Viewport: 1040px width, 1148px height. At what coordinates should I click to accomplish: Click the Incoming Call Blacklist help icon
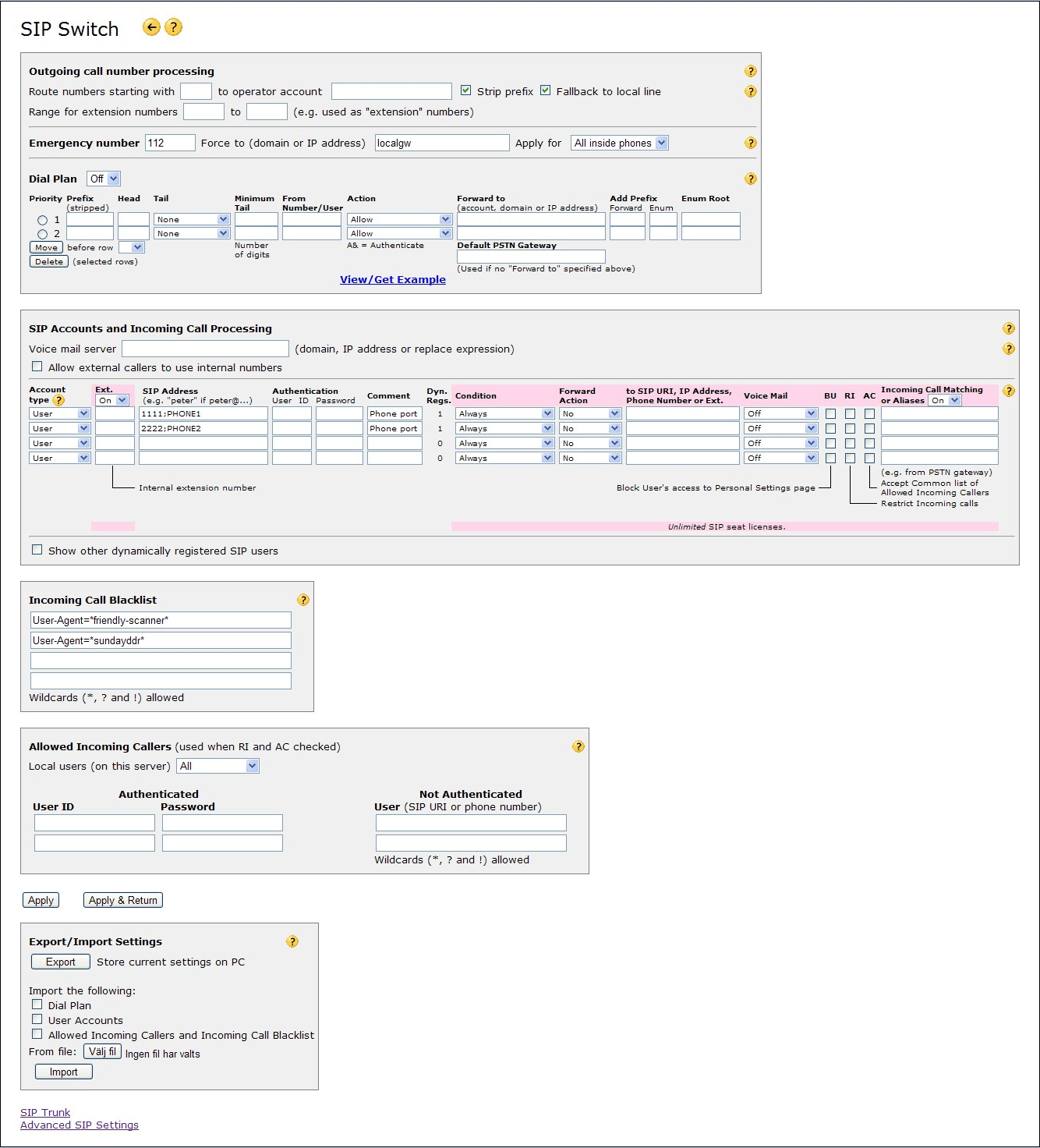coord(303,600)
